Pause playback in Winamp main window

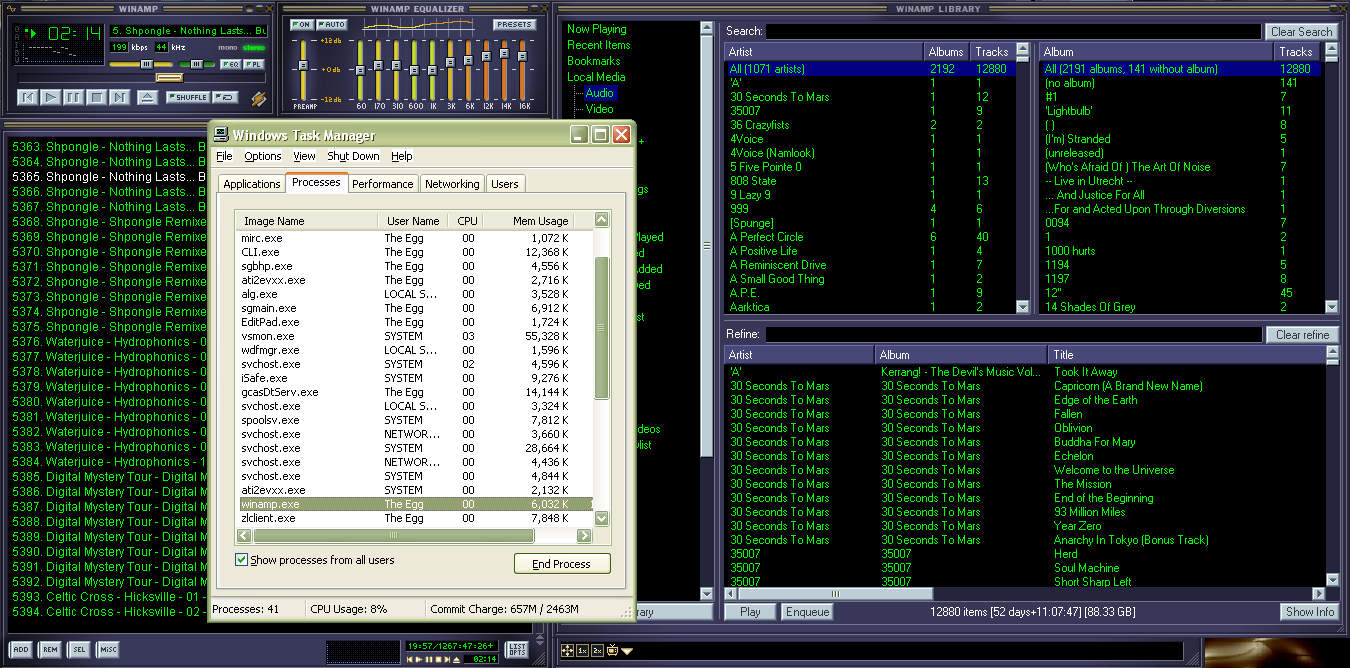tap(73, 97)
